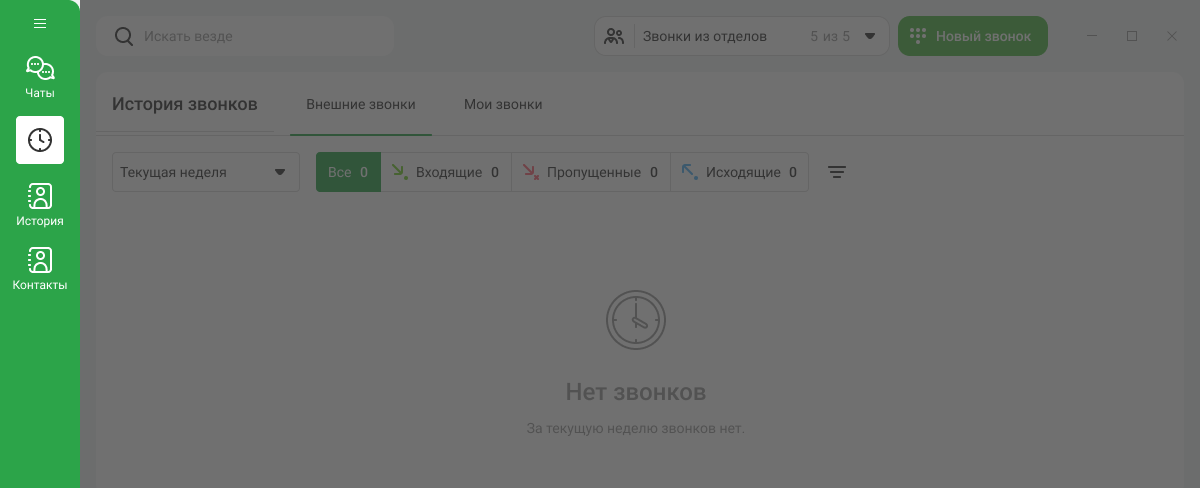Switch to the Мои звонки tab

503,104
